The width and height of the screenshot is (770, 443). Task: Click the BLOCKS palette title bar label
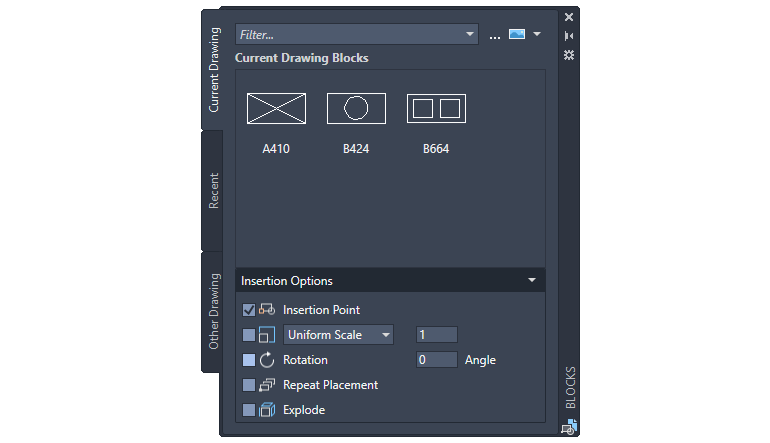pyautogui.click(x=570, y=388)
